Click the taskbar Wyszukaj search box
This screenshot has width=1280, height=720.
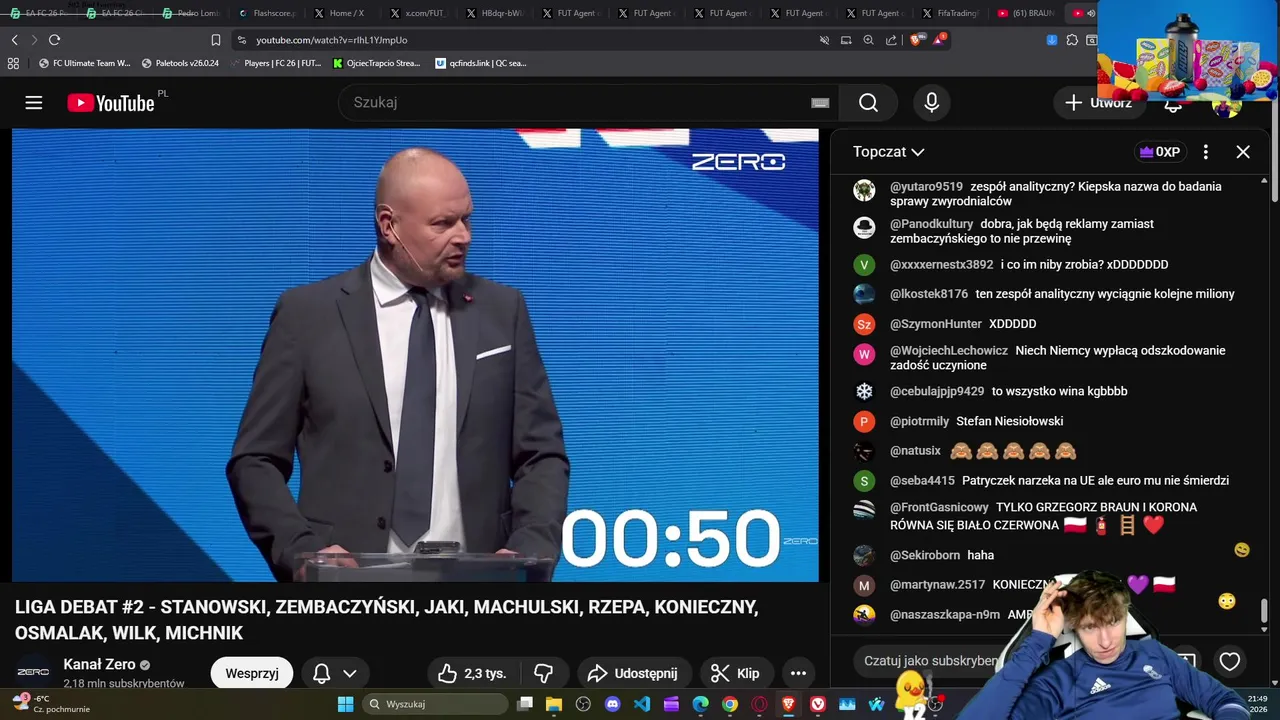pyautogui.click(x=433, y=704)
